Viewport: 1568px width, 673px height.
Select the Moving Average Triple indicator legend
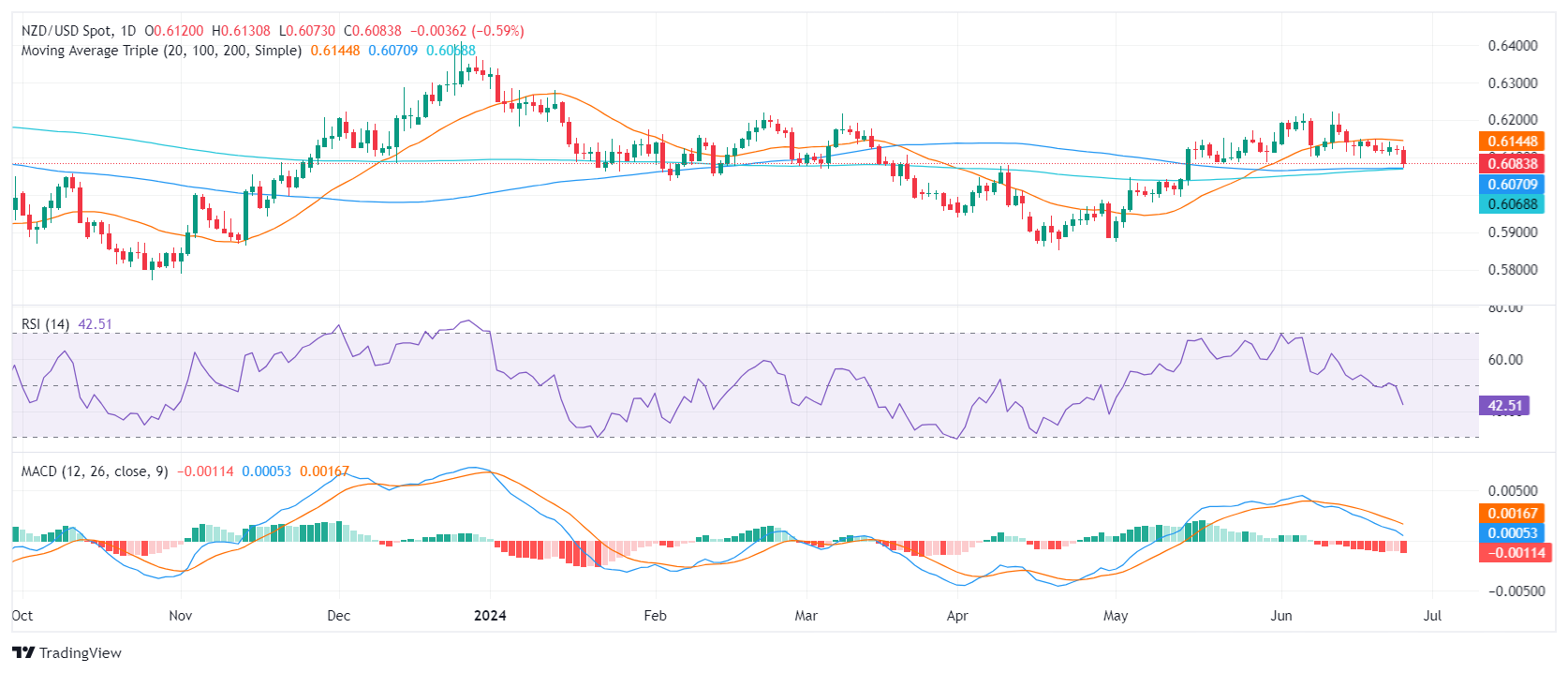161,51
